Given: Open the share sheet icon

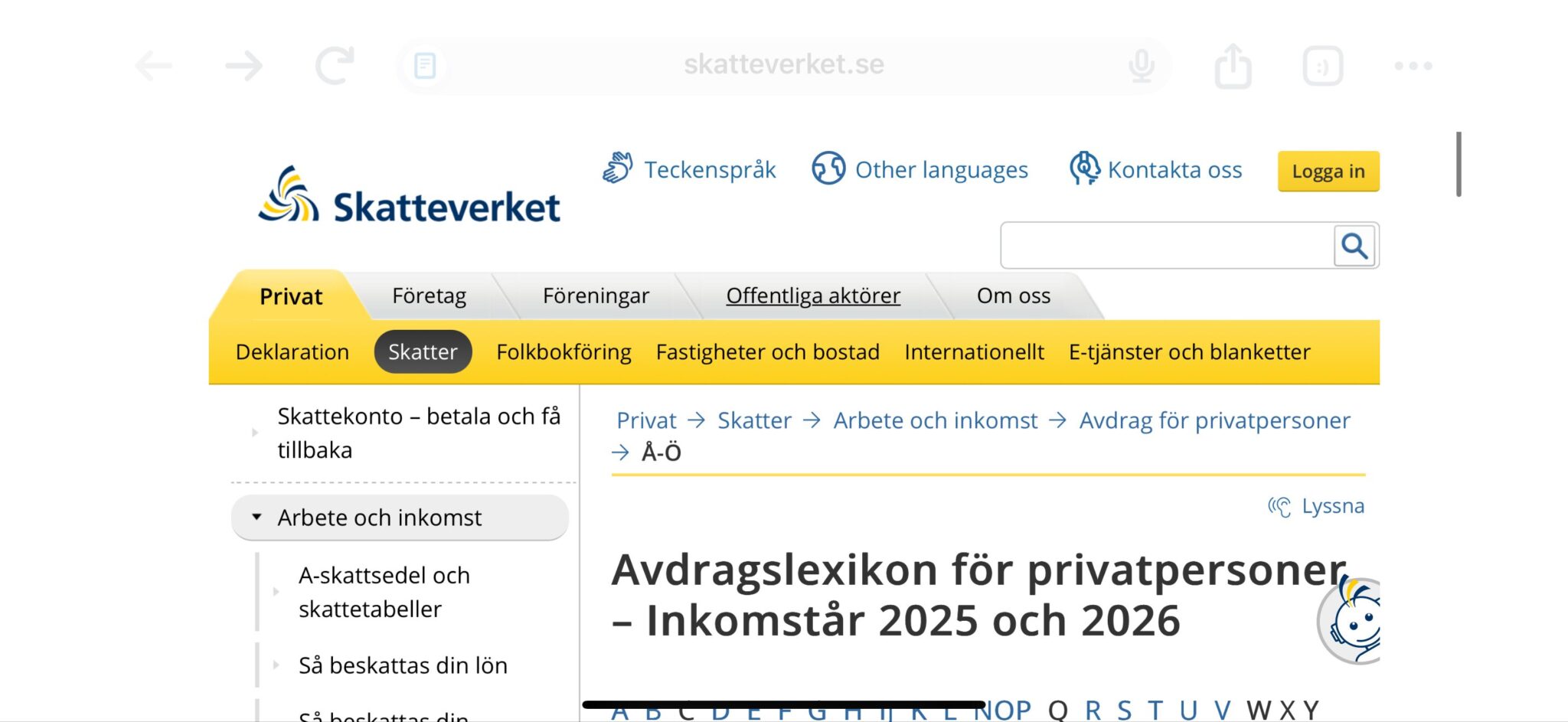Looking at the screenshot, I should point(1233,66).
